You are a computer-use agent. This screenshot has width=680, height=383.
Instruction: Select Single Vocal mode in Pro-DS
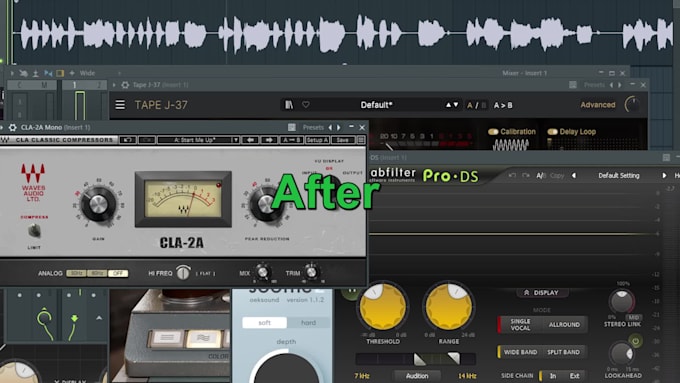520,324
